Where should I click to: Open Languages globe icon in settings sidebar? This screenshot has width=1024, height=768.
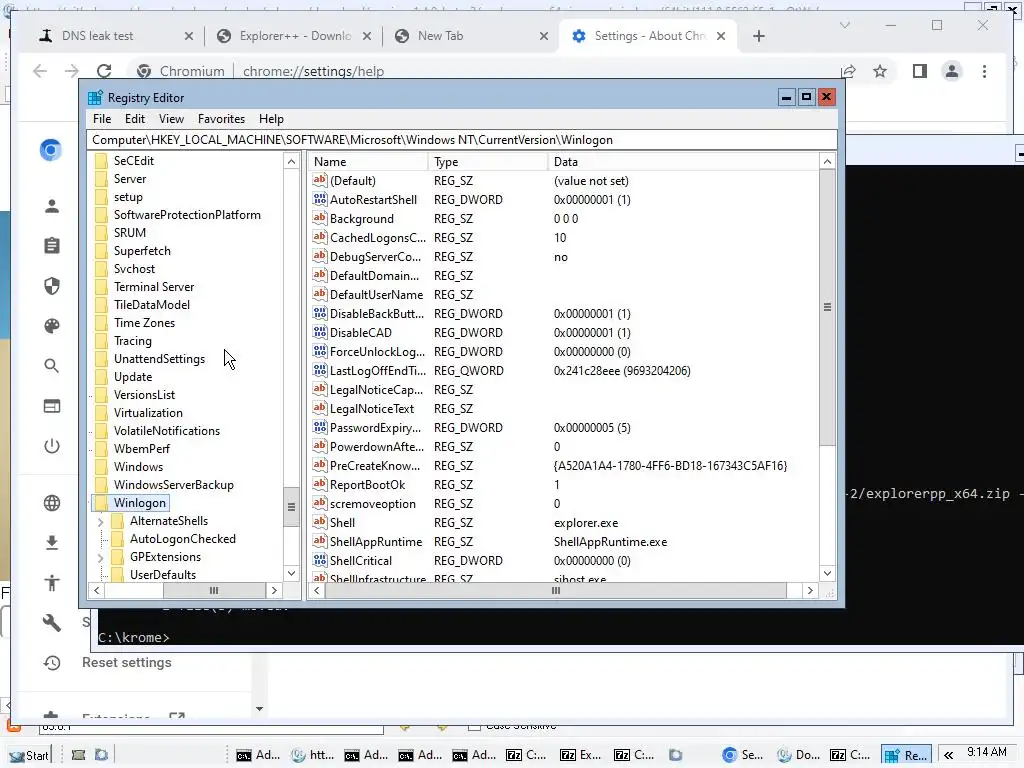coord(52,503)
